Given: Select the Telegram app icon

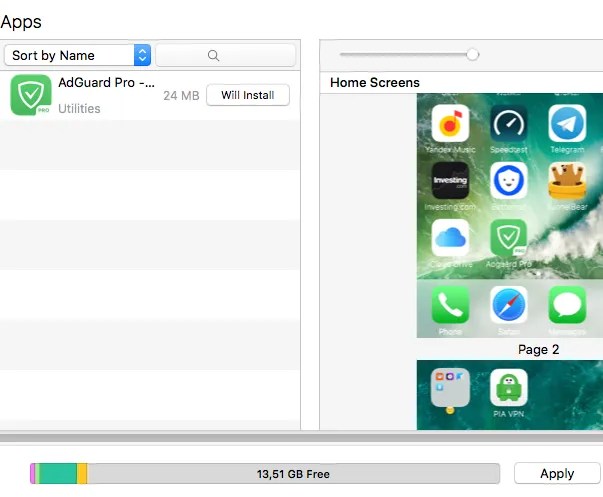Looking at the screenshot, I should tap(567, 123).
